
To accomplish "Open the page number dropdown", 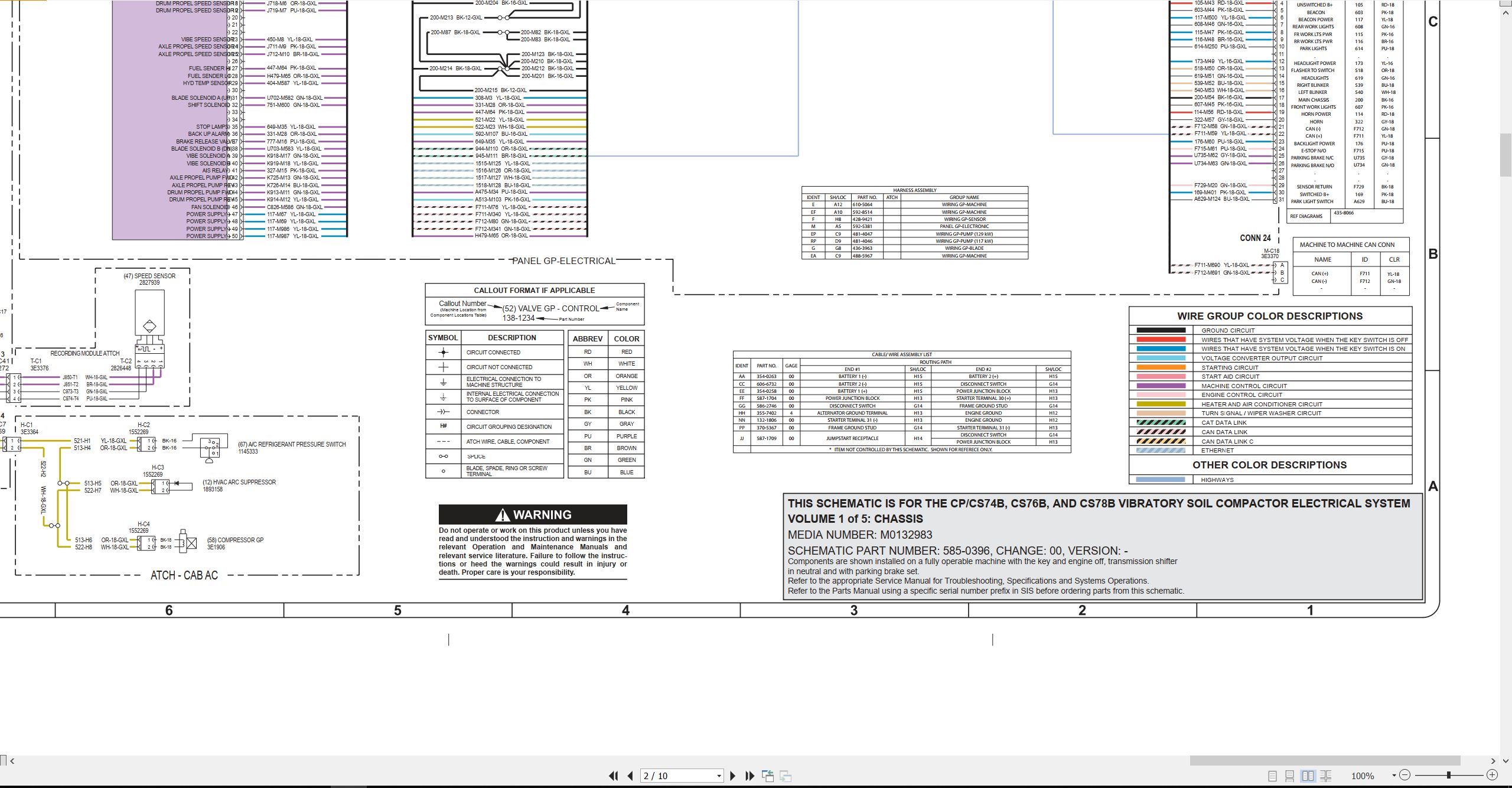I will 719,776.
